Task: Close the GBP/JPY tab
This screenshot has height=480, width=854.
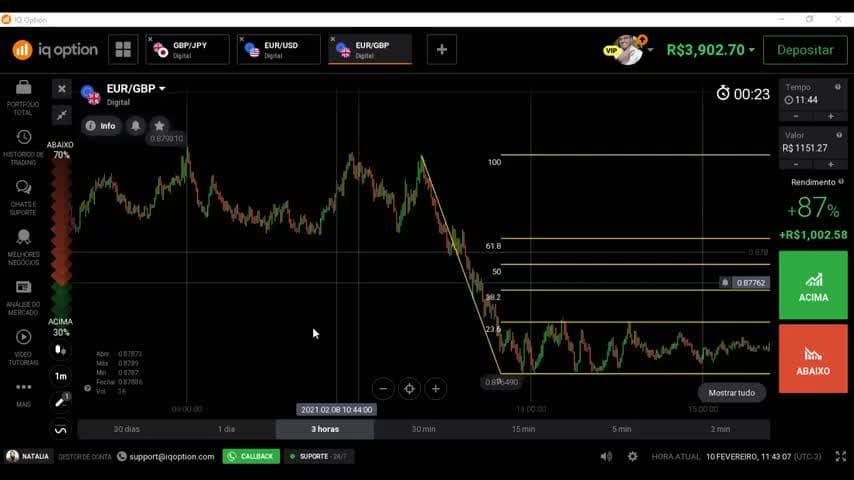Action: pos(150,39)
